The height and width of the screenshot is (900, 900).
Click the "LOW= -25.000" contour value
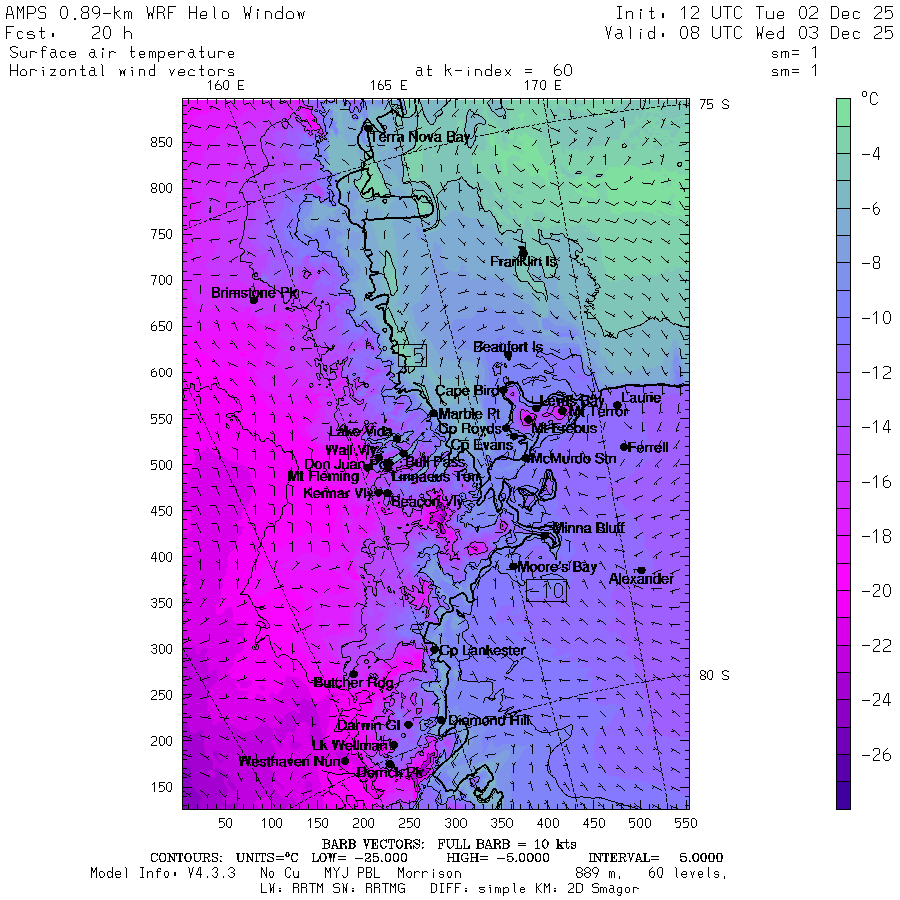click(359, 858)
